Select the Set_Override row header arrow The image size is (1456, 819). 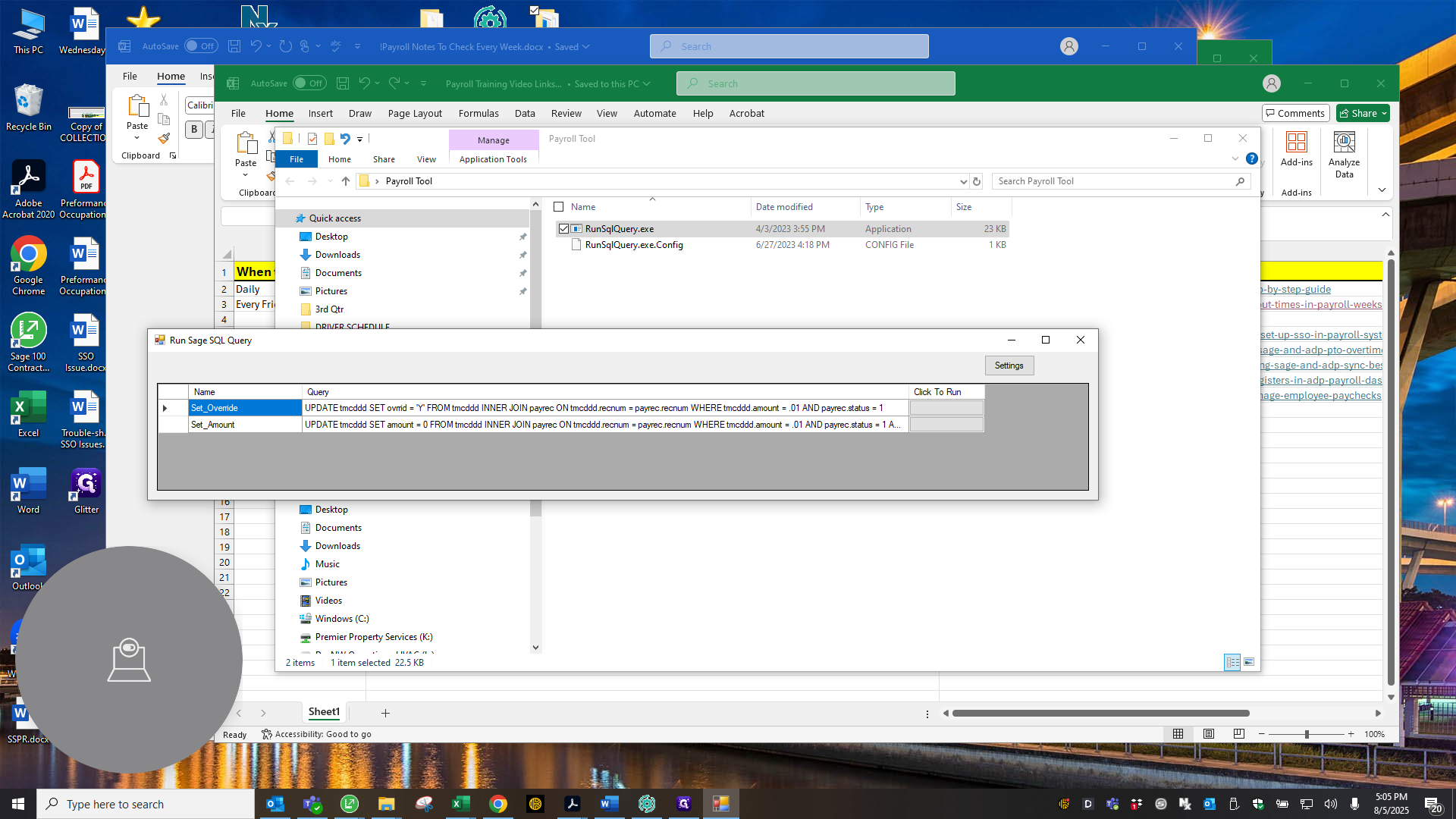pyautogui.click(x=172, y=408)
